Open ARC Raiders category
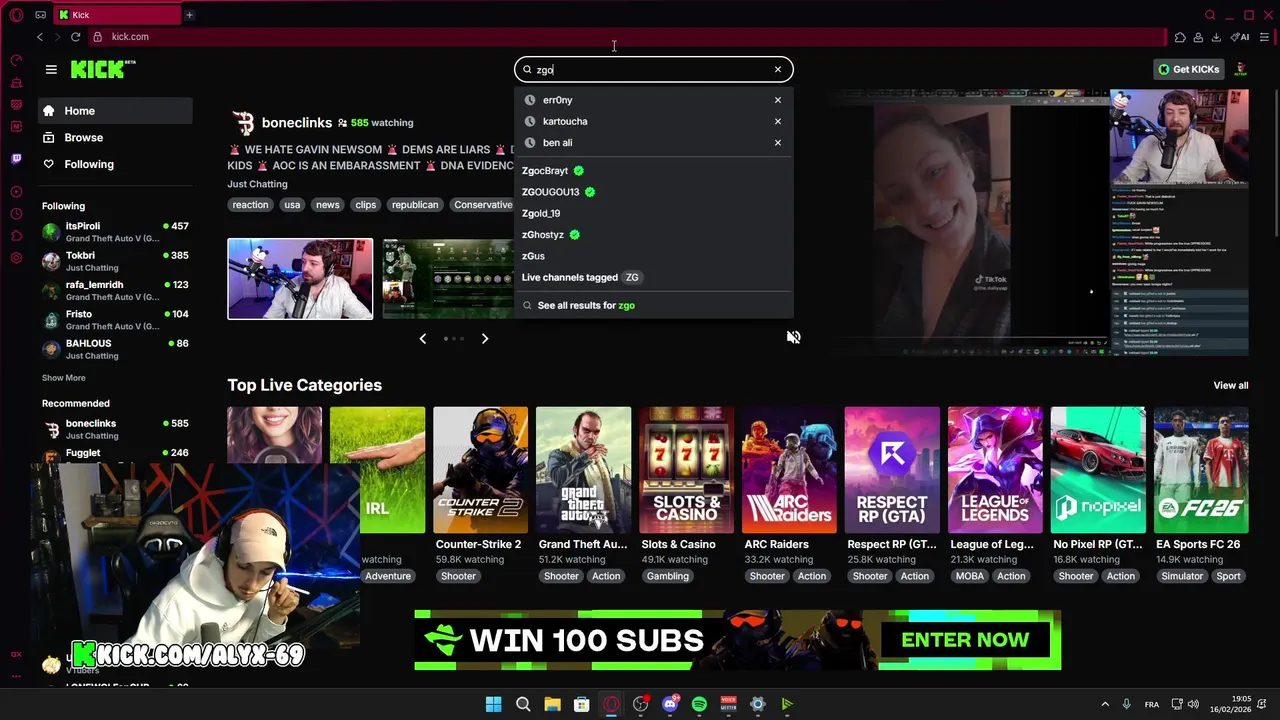Image resolution: width=1280 pixels, height=720 pixels. (x=789, y=470)
